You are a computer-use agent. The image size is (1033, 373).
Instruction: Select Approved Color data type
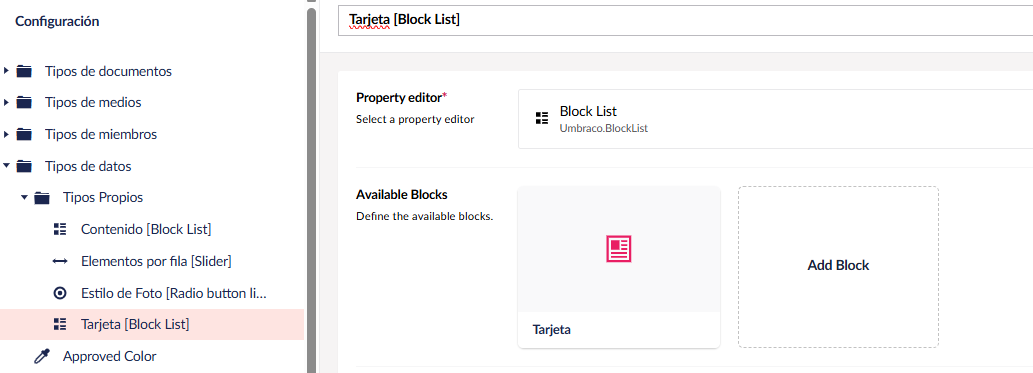[109, 357]
